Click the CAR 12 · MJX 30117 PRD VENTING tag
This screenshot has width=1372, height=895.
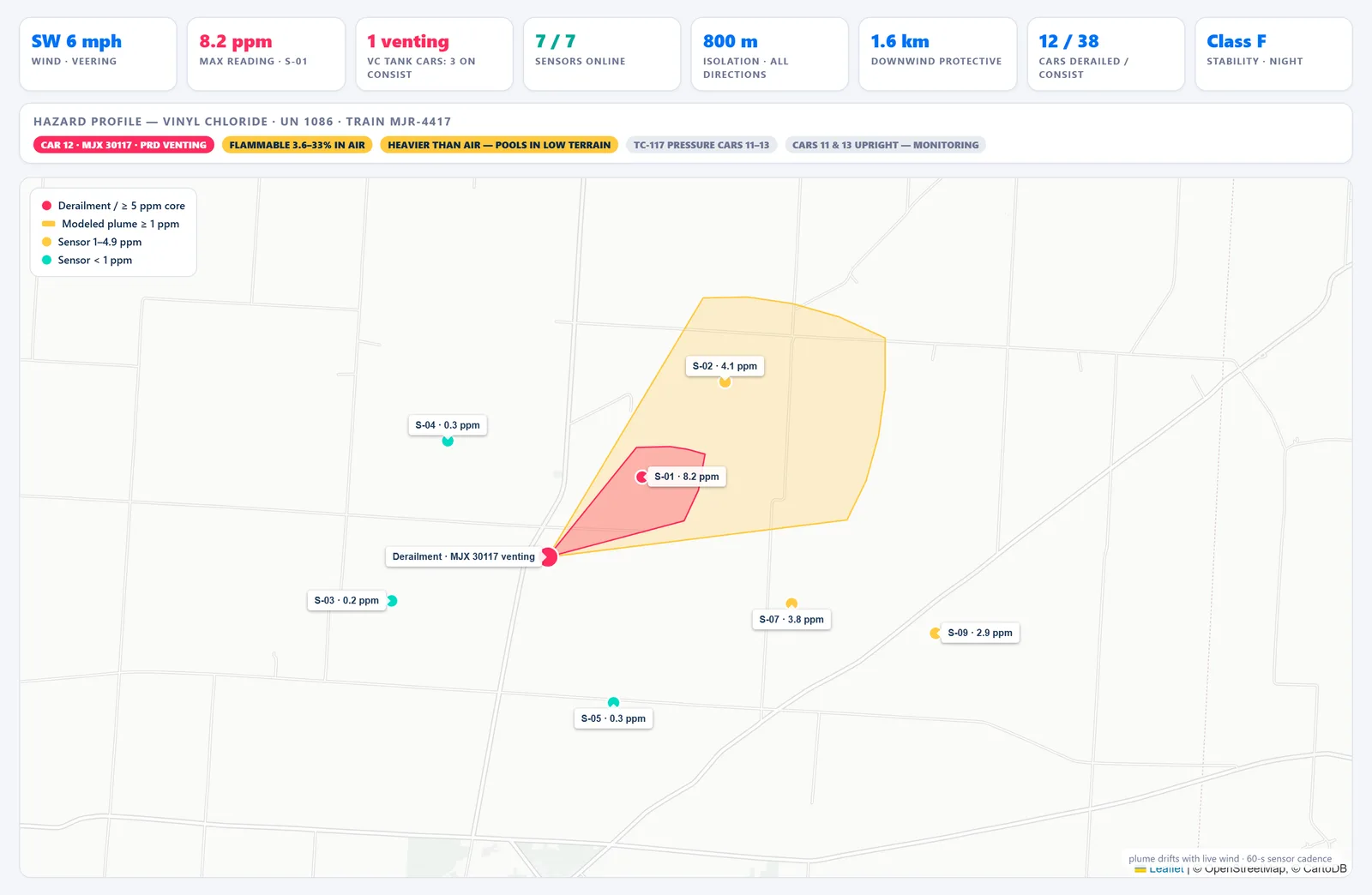tap(123, 145)
